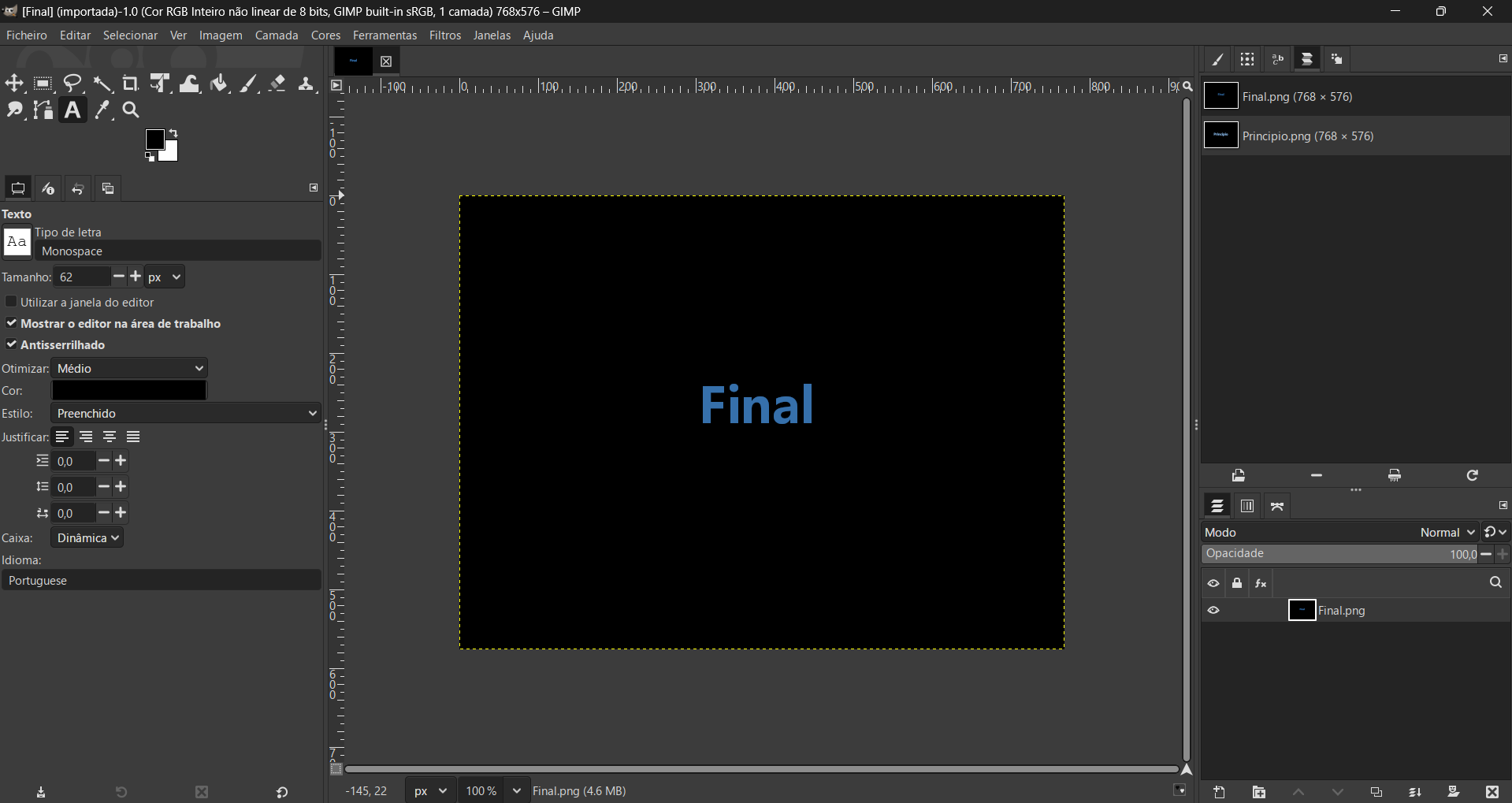This screenshot has width=1512, height=803.
Task: Select the Smudge tool
Action: [14, 110]
